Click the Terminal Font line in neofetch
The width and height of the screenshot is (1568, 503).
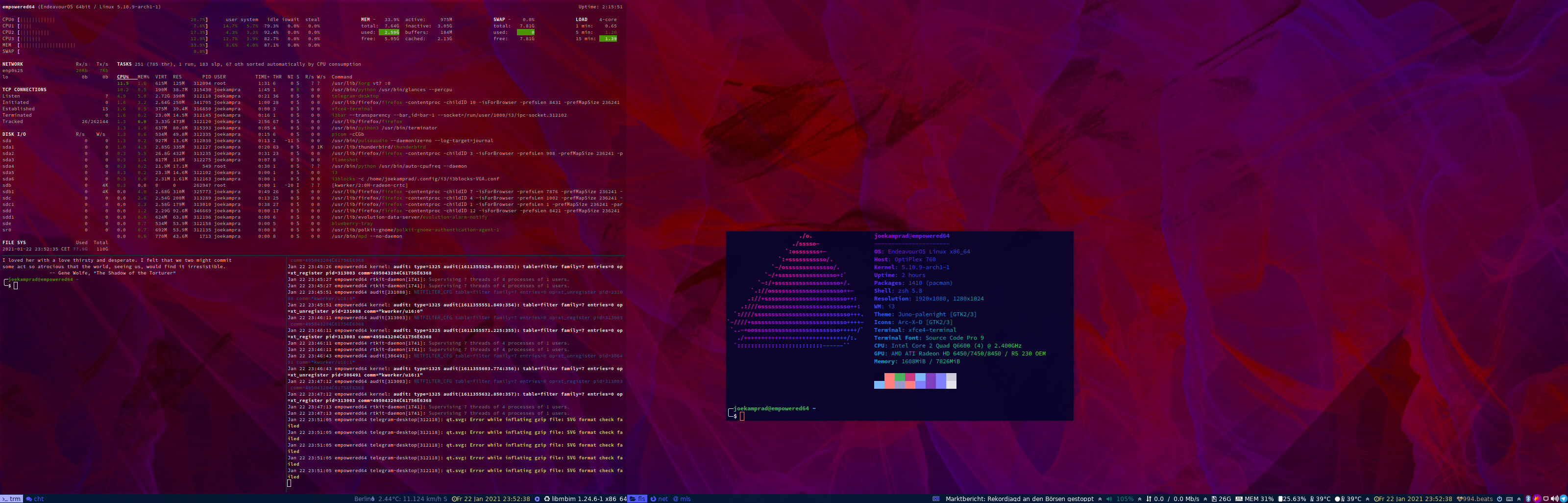pyautogui.click(x=929, y=338)
